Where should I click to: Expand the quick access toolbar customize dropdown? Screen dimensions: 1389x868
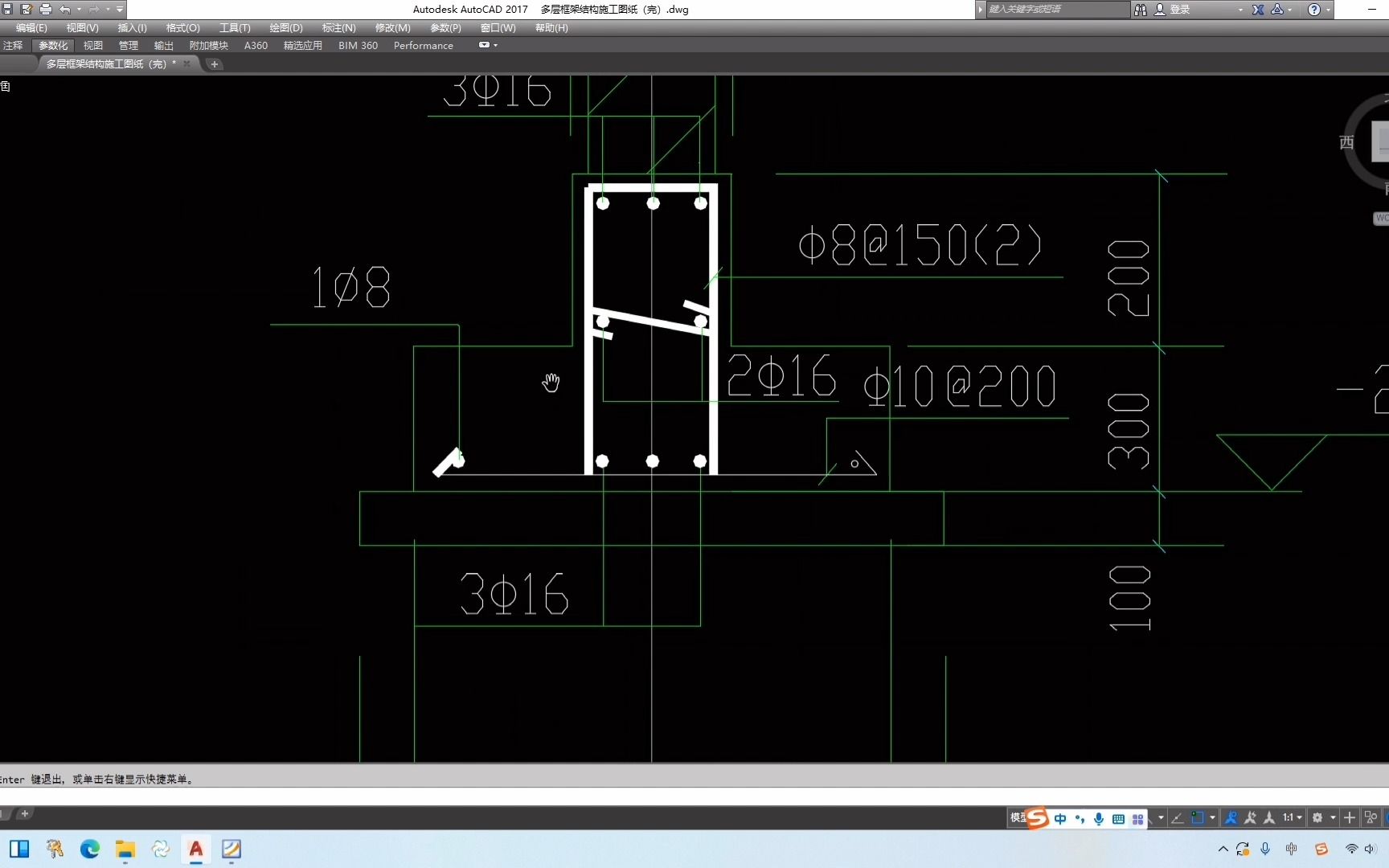[120, 10]
